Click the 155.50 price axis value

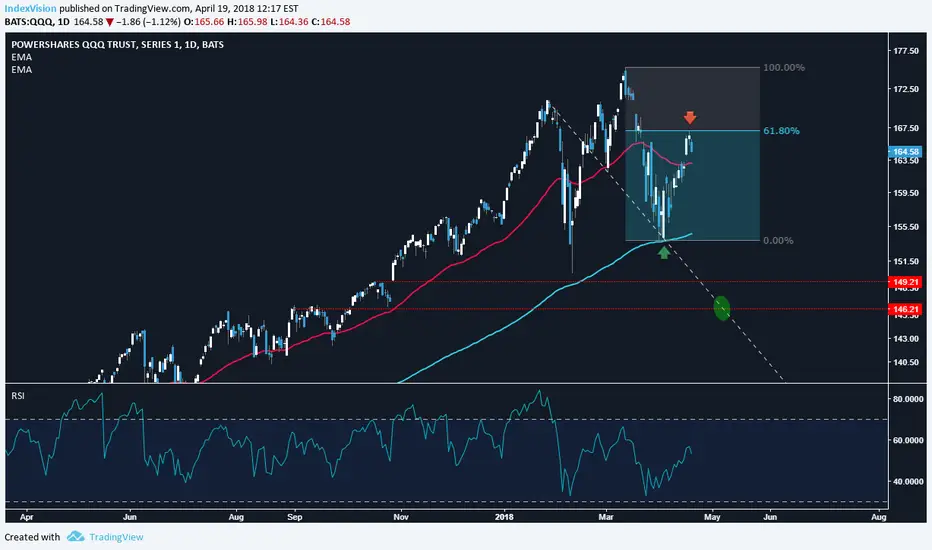click(906, 227)
